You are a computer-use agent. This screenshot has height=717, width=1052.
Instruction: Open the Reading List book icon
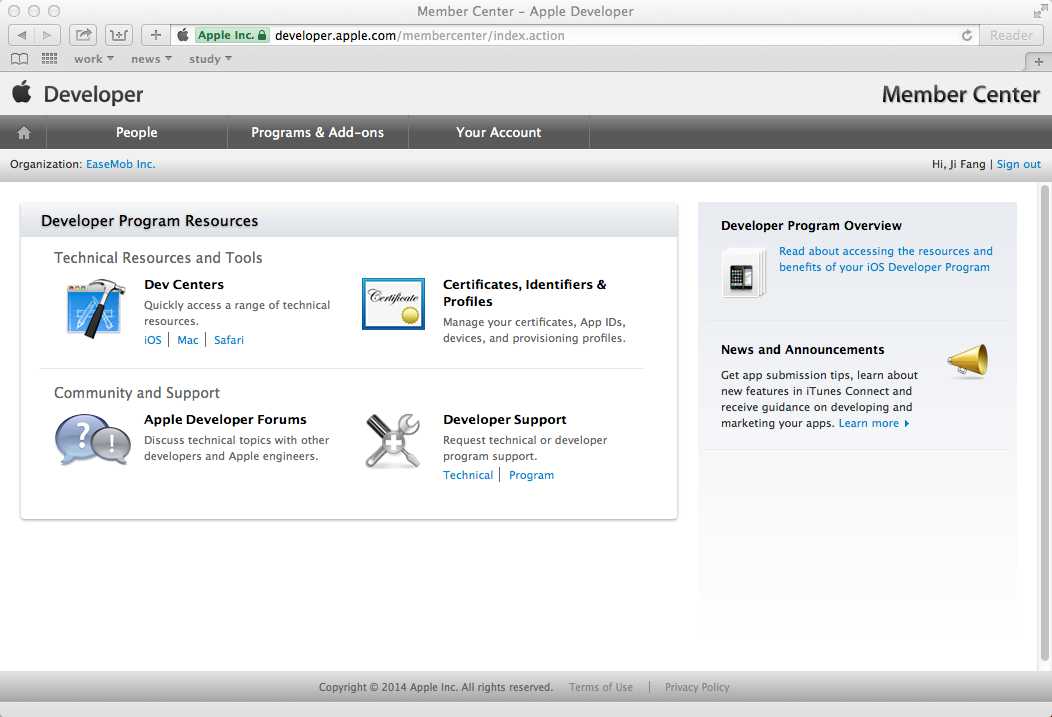tap(19, 59)
